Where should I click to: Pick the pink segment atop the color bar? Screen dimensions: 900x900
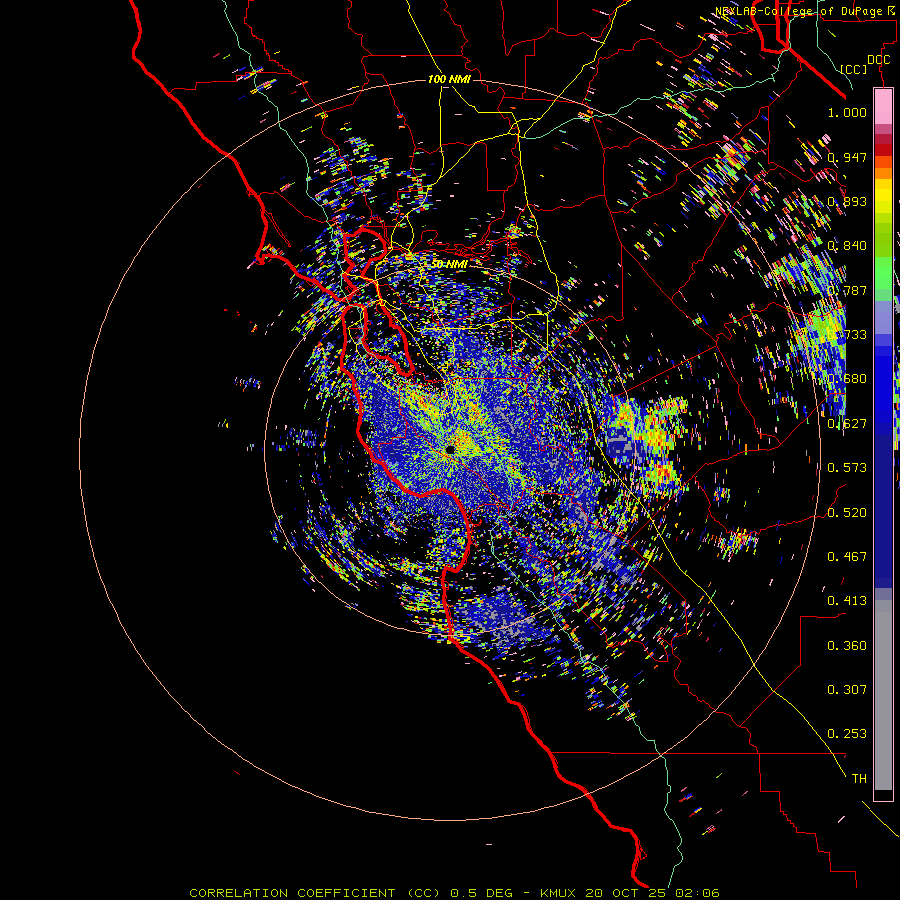tap(883, 107)
